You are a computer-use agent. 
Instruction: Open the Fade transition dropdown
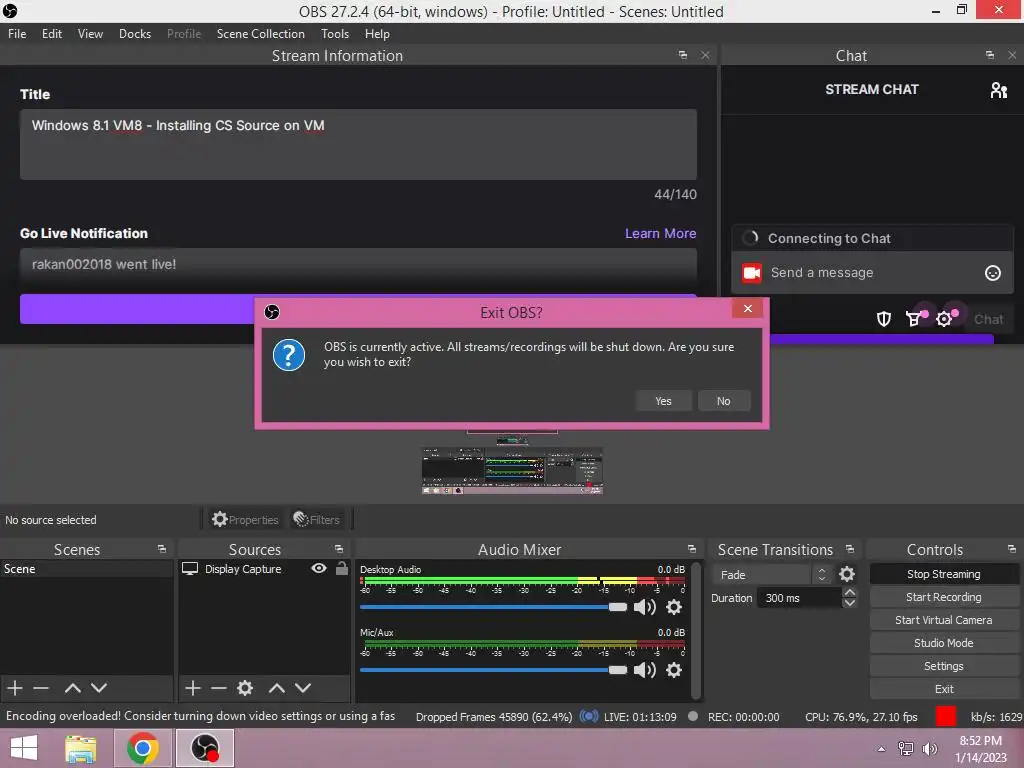(771, 575)
